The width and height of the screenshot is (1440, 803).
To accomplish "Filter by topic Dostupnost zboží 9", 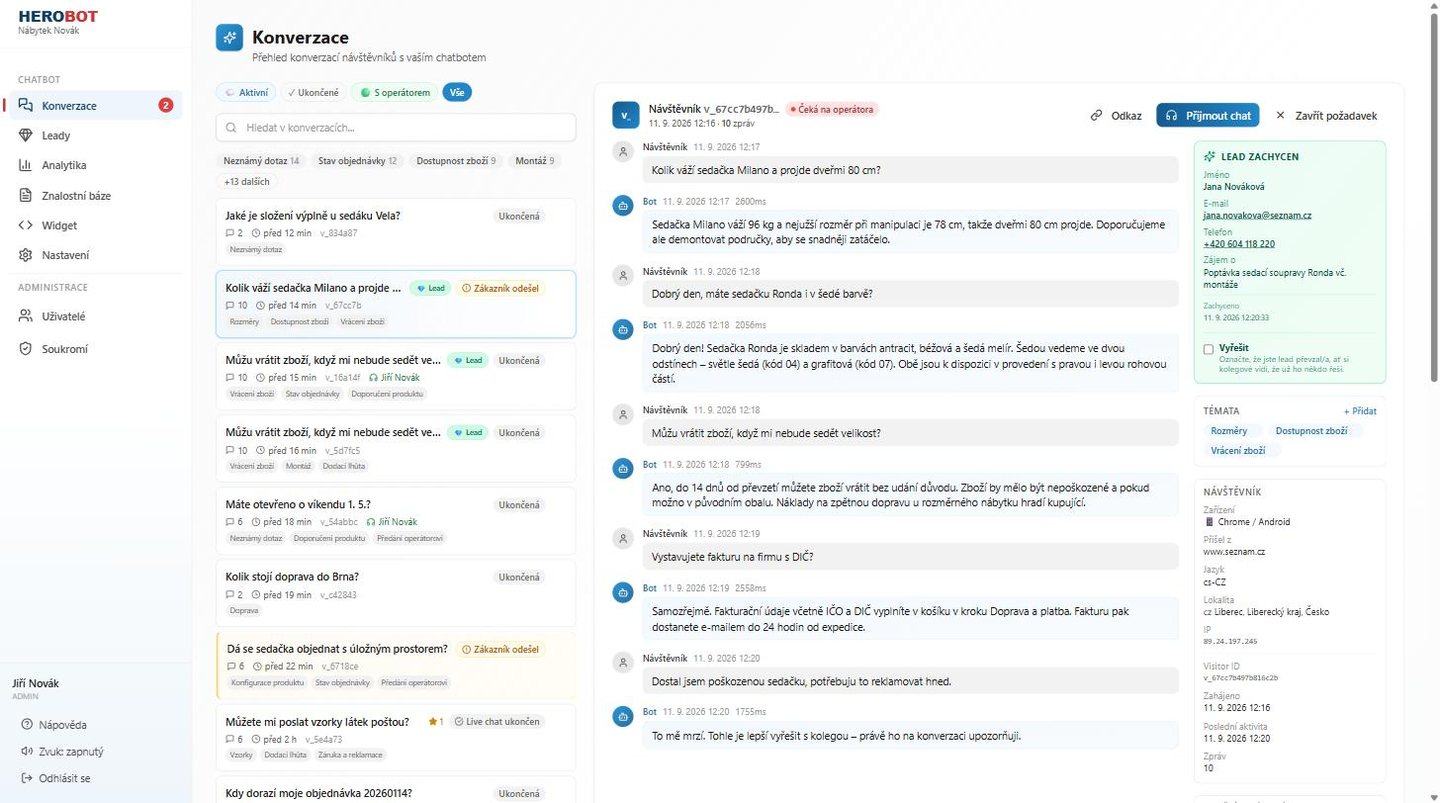I will pos(456,160).
